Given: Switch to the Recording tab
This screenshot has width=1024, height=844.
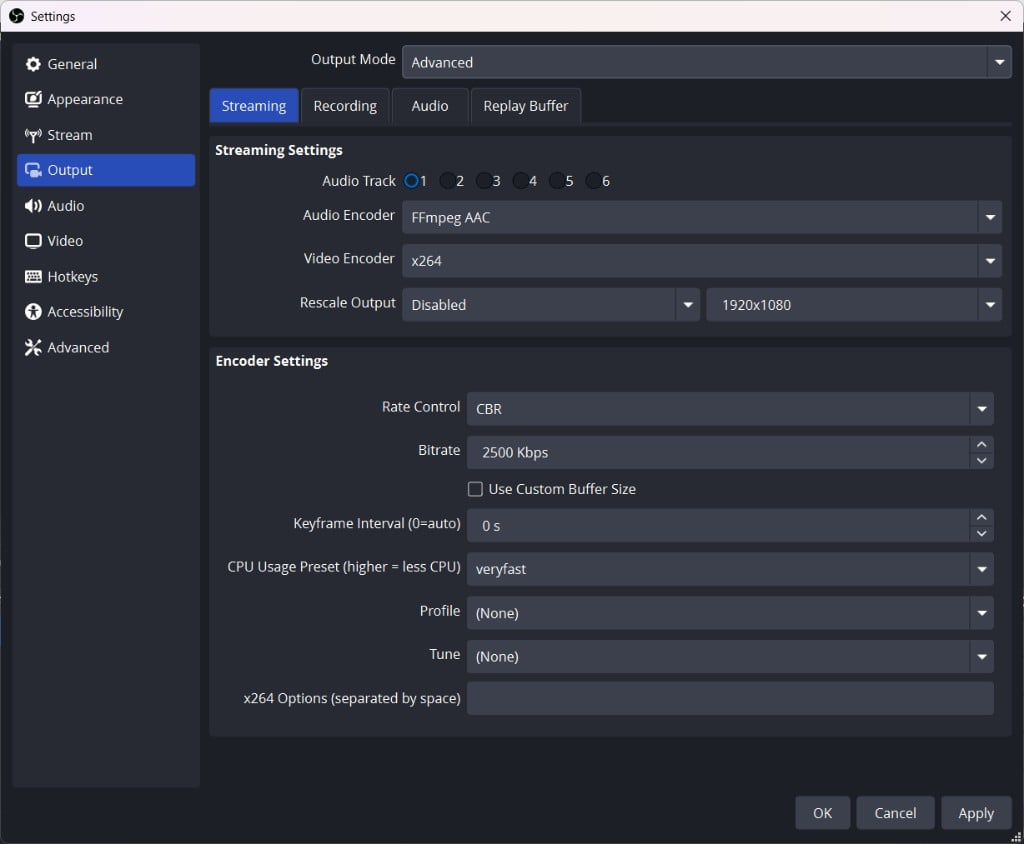Looking at the screenshot, I should (345, 106).
